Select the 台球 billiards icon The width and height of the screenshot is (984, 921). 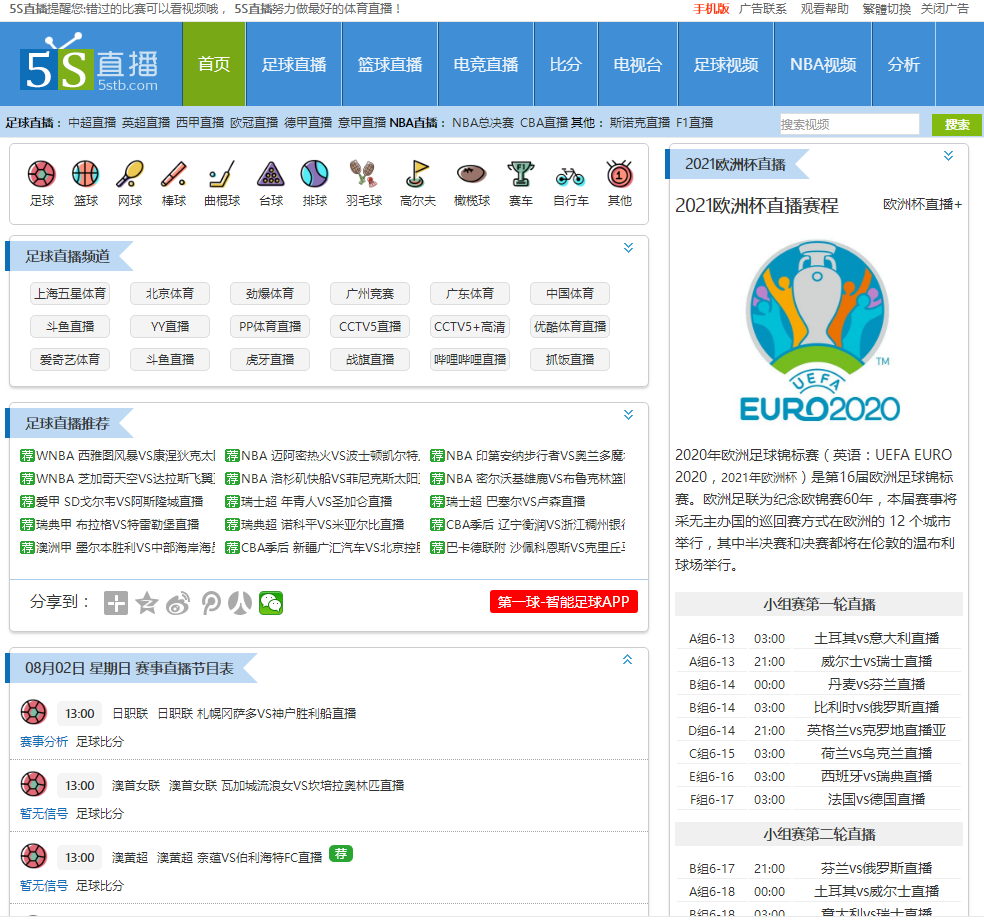pos(270,174)
